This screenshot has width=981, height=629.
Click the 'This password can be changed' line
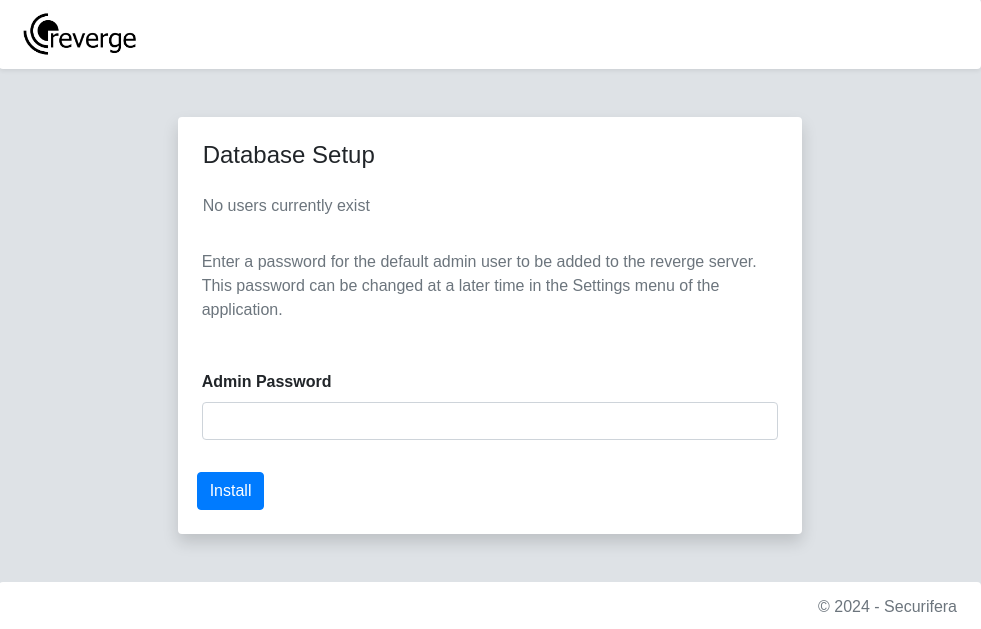point(460,286)
